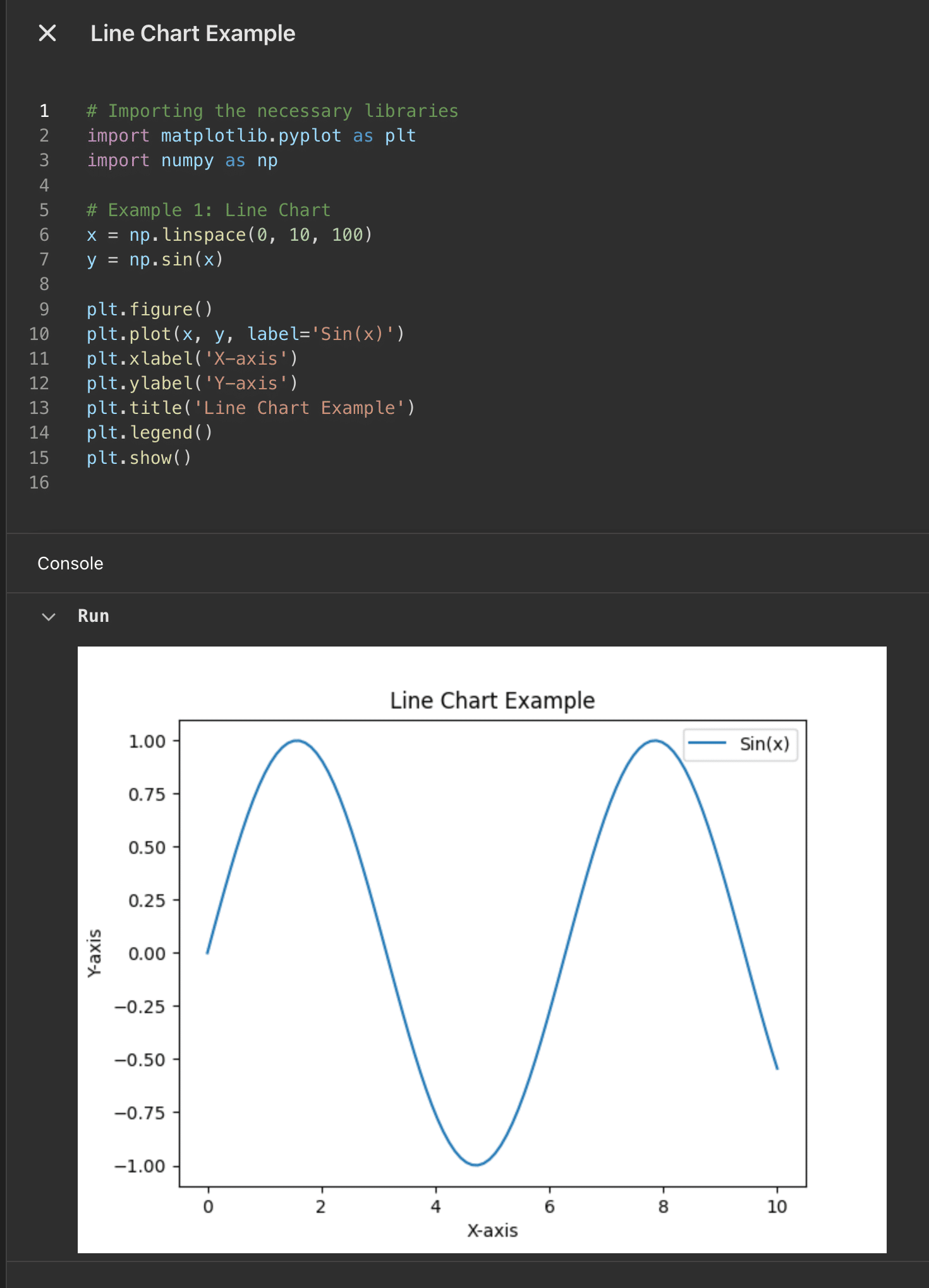Image resolution: width=929 pixels, height=1288 pixels.
Task: Click the np.linspace(0, 10, 100) code line
Action: point(229,235)
